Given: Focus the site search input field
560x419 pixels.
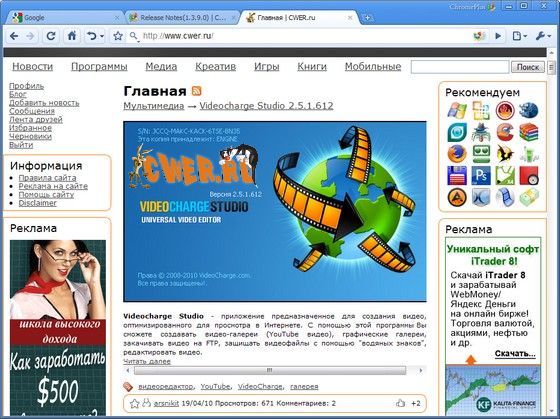Looking at the screenshot, I should coord(460,67).
